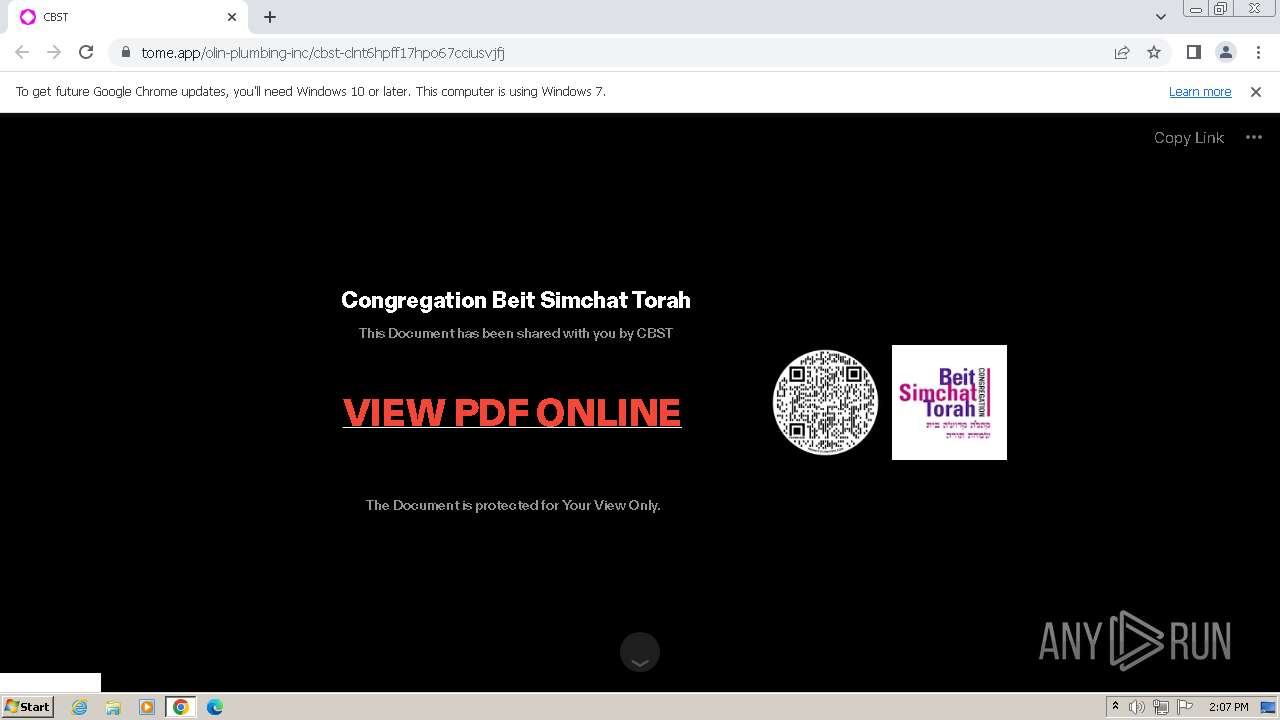This screenshot has height=720, width=1280.
Task: Close the CBST tab
Action: [232, 17]
